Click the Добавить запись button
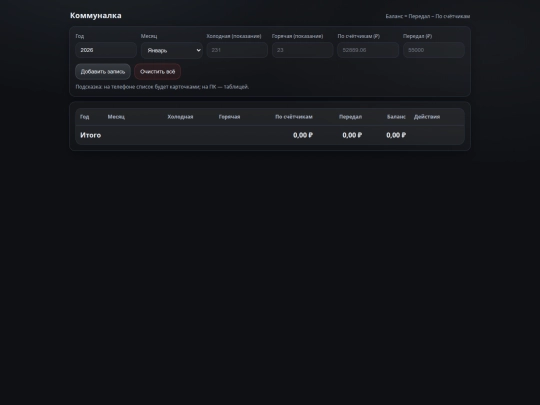The height and width of the screenshot is (405, 540). (x=103, y=72)
